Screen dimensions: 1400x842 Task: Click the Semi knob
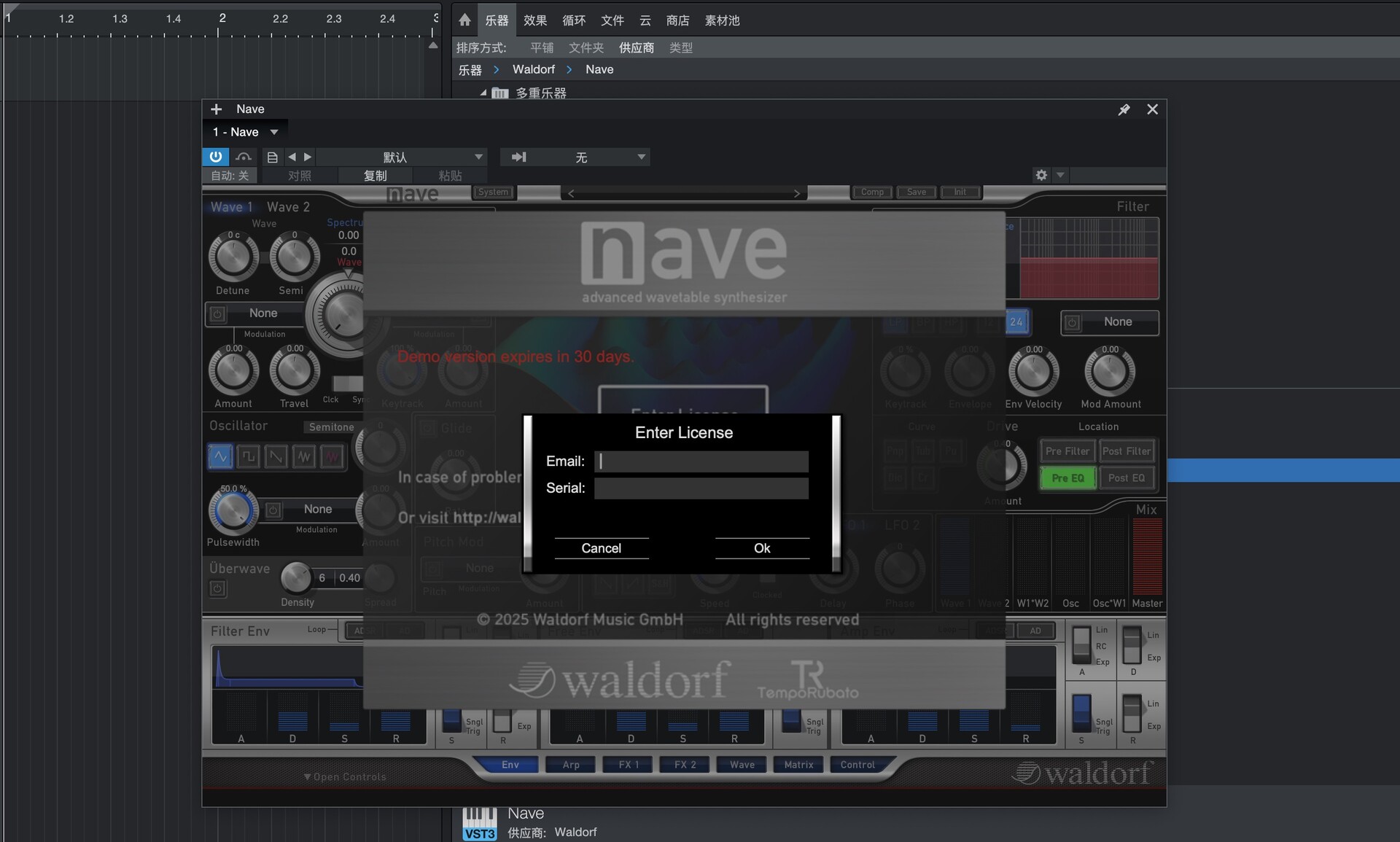[295, 258]
